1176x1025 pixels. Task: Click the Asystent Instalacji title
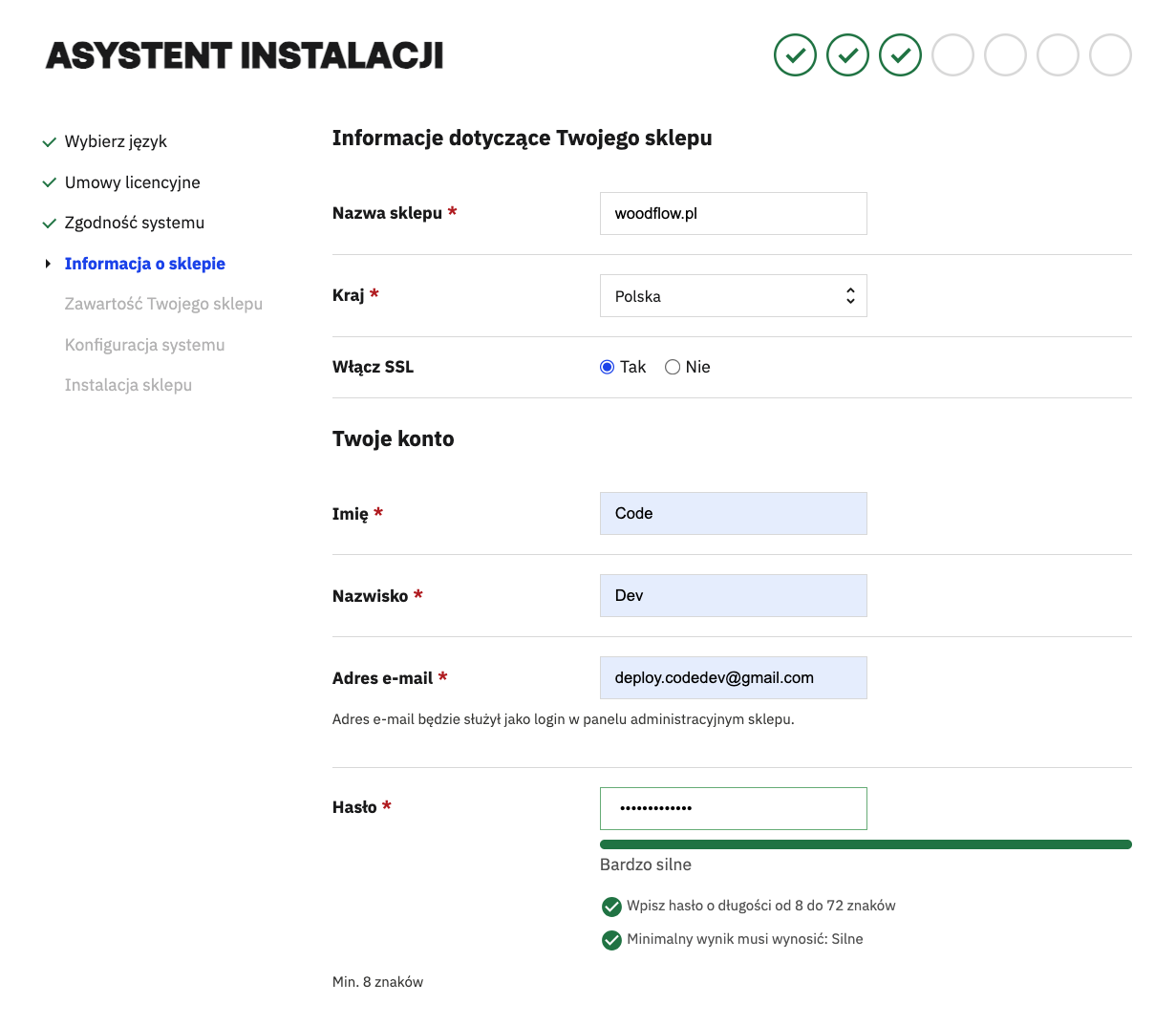245,55
